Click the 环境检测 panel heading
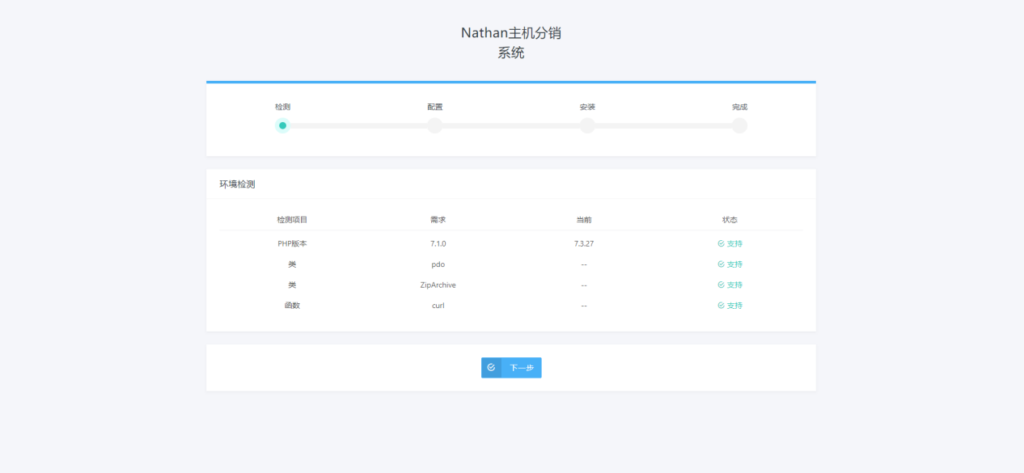 click(x=237, y=184)
